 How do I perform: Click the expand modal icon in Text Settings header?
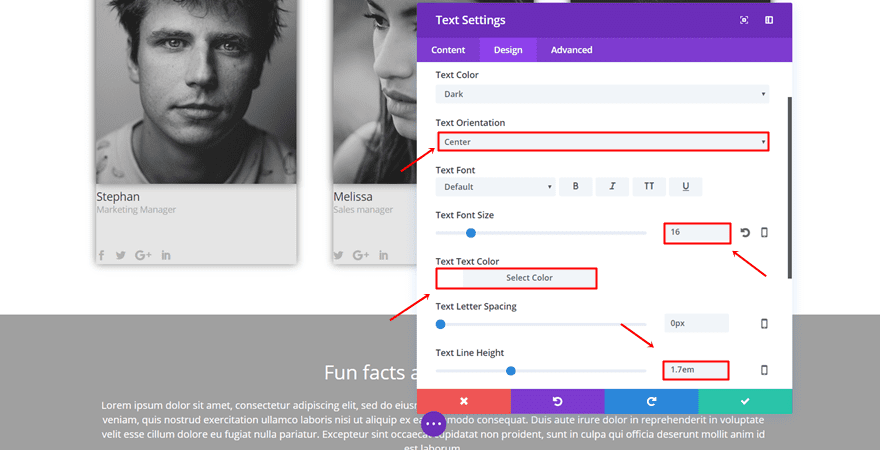pyautogui.click(x=744, y=20)
